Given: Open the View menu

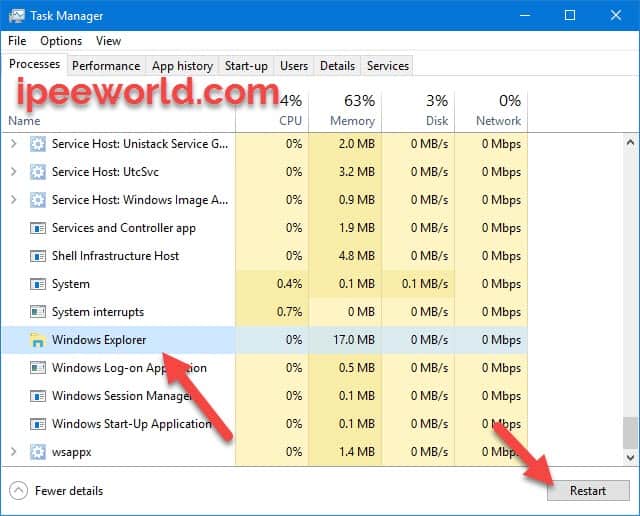Looking at the screenshot, I should click(x=108, y=41).
